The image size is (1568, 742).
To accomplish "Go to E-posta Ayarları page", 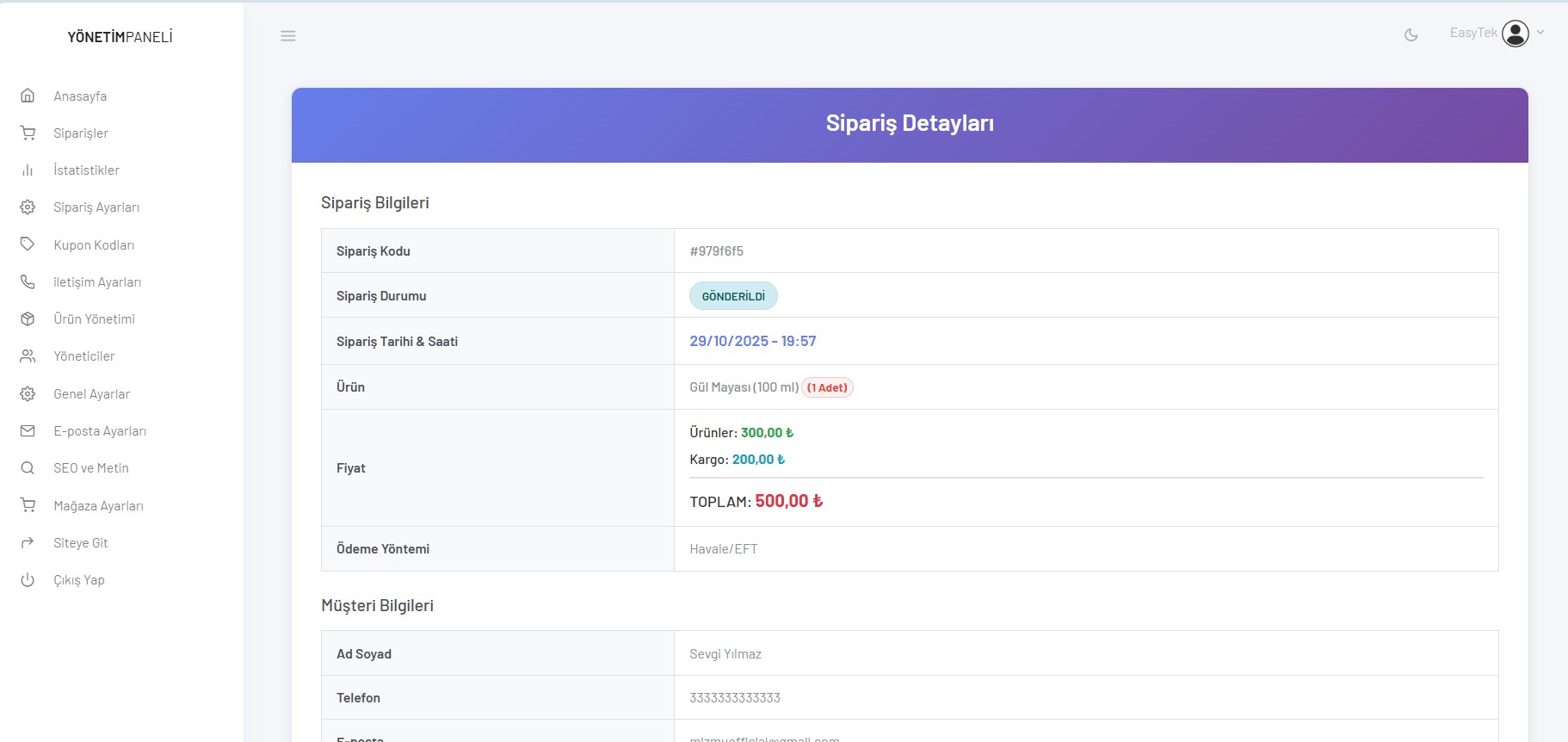I will click(100, 431).
